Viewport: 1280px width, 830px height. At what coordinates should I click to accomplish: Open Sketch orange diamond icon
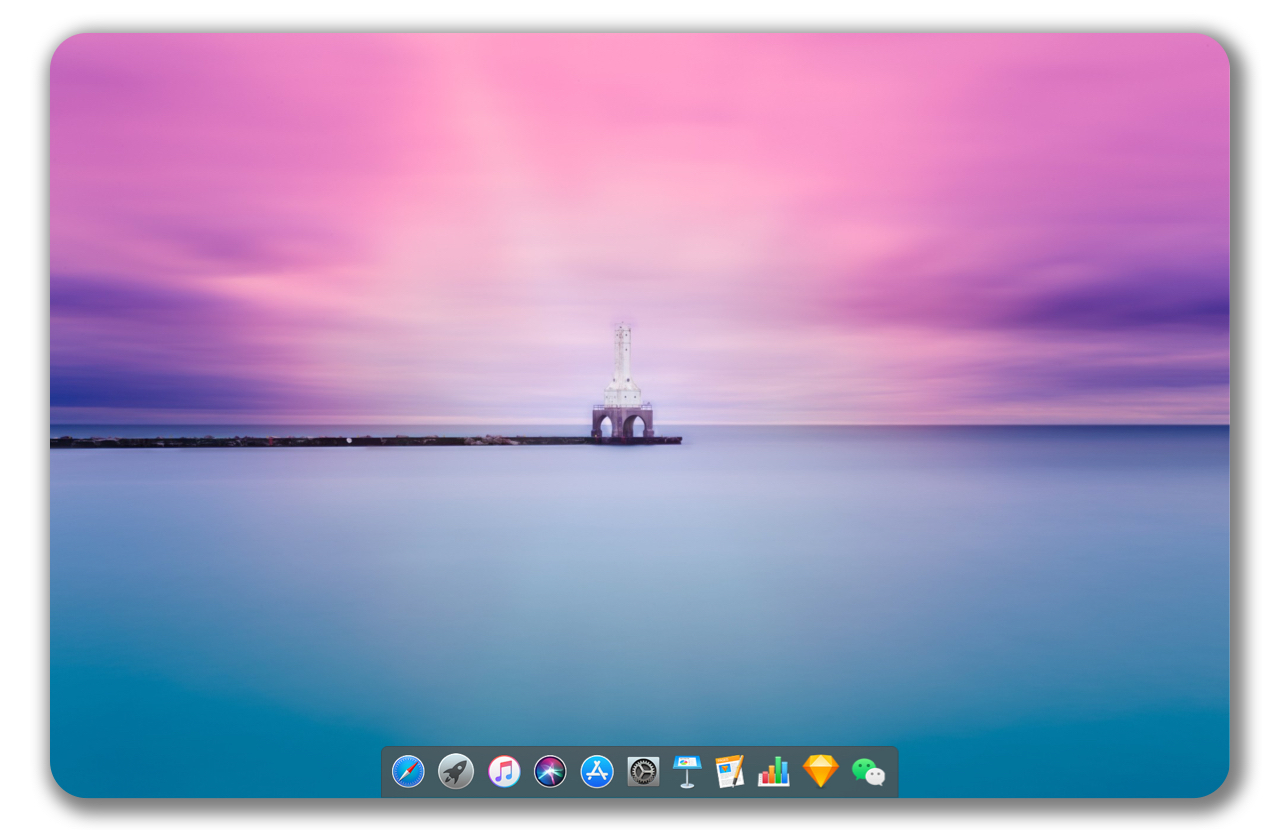[x=820, y=771]
